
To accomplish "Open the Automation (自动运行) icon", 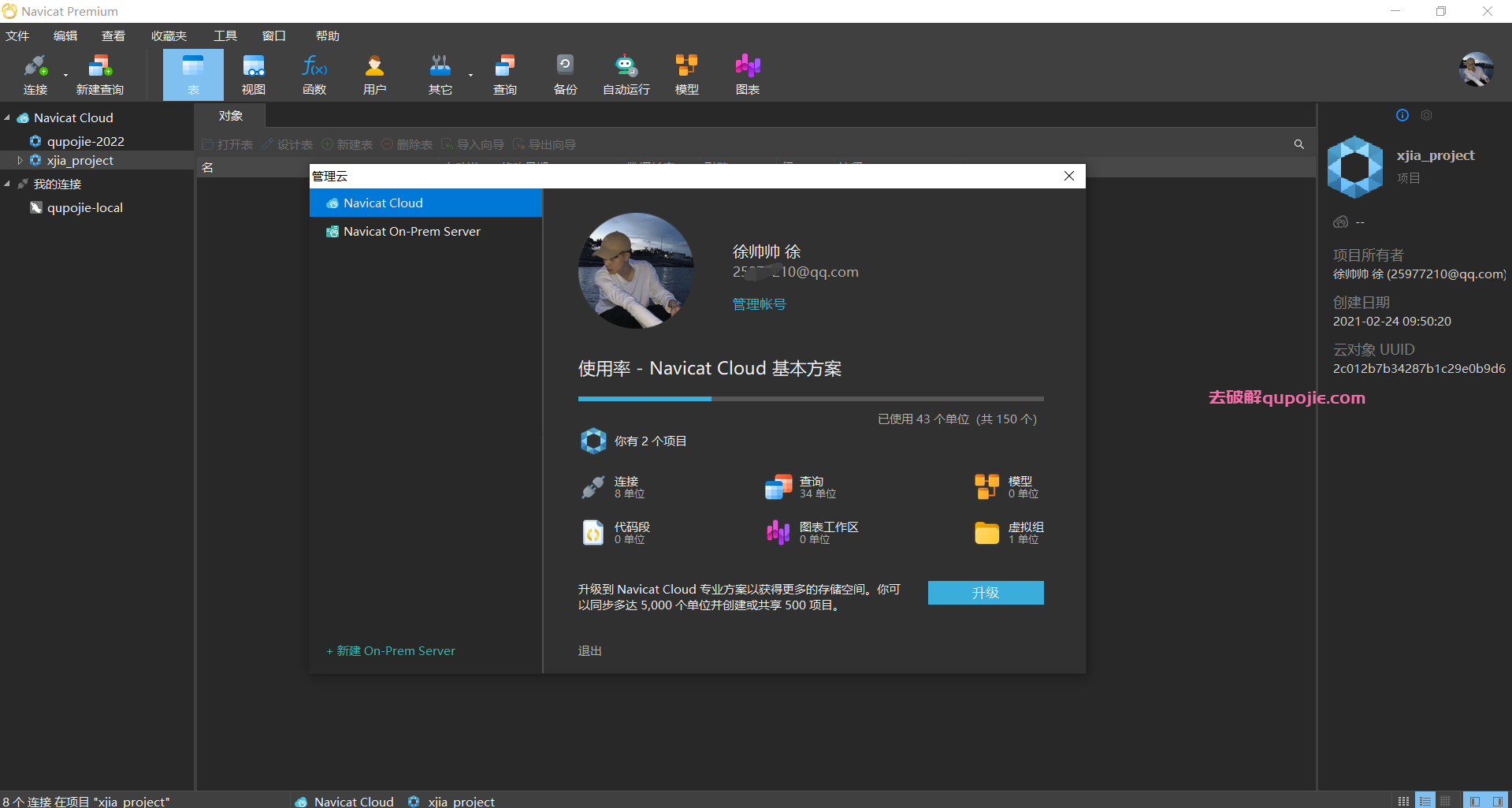I will [626, 75].
